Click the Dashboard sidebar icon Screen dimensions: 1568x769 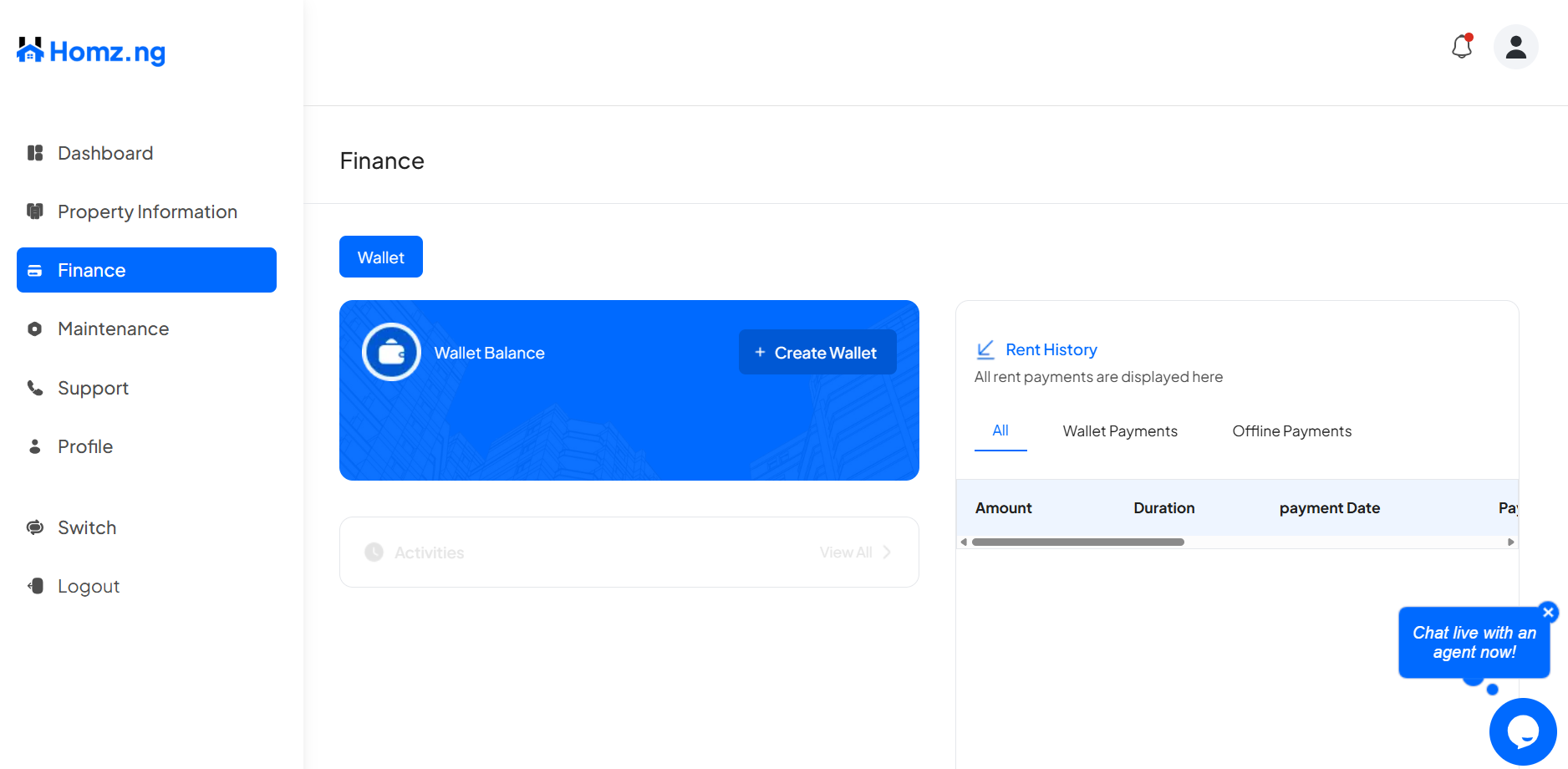pos(35,153)
